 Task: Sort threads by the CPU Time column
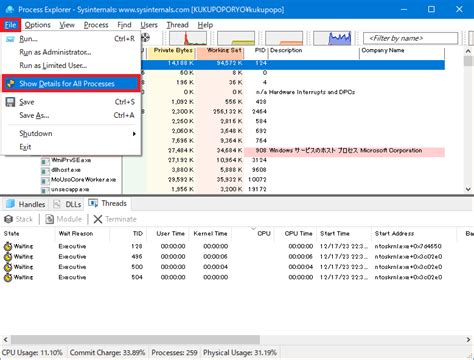(295, 234)
